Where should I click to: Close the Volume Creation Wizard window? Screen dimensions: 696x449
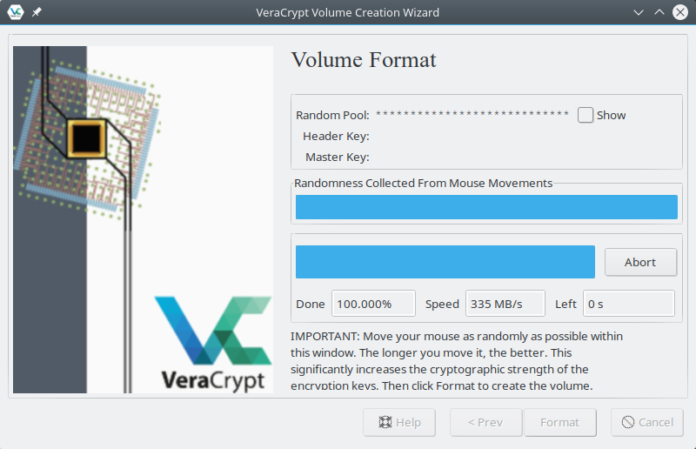pos(680,12)
